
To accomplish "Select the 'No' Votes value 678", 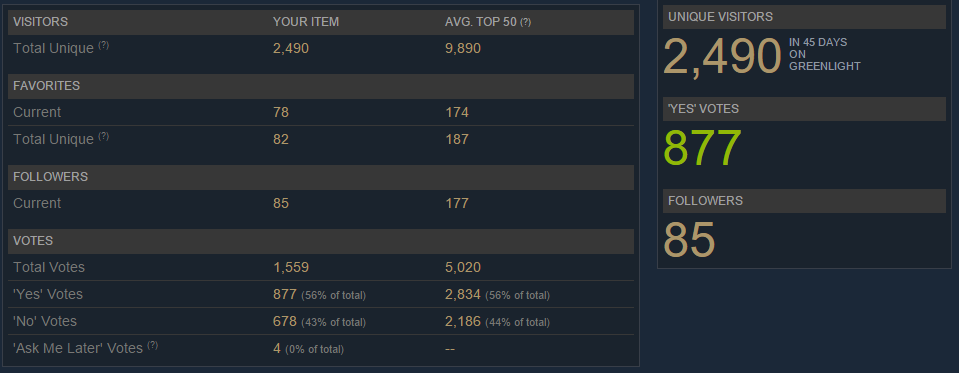I will click(x=284, y=321).
